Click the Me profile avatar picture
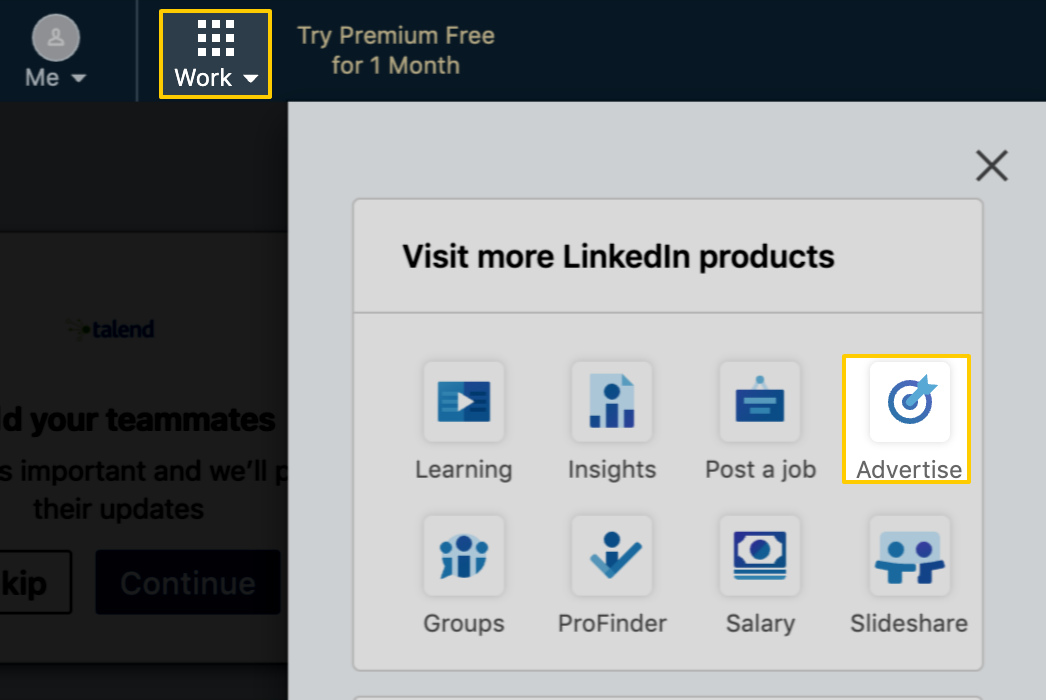 pos(55,37)
